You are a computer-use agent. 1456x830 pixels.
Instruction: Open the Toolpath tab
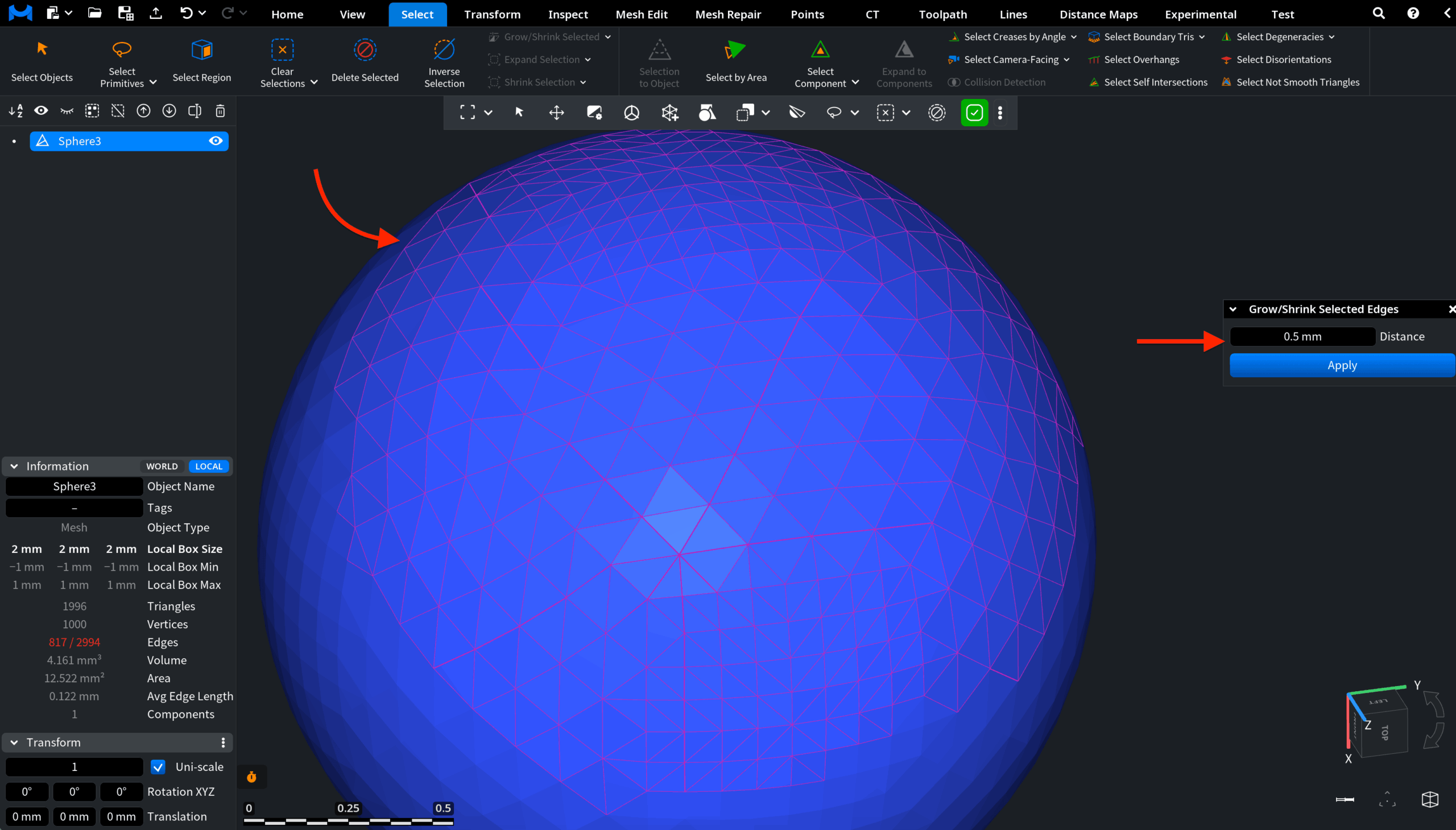pyautogui.click(x=942, y=14)
